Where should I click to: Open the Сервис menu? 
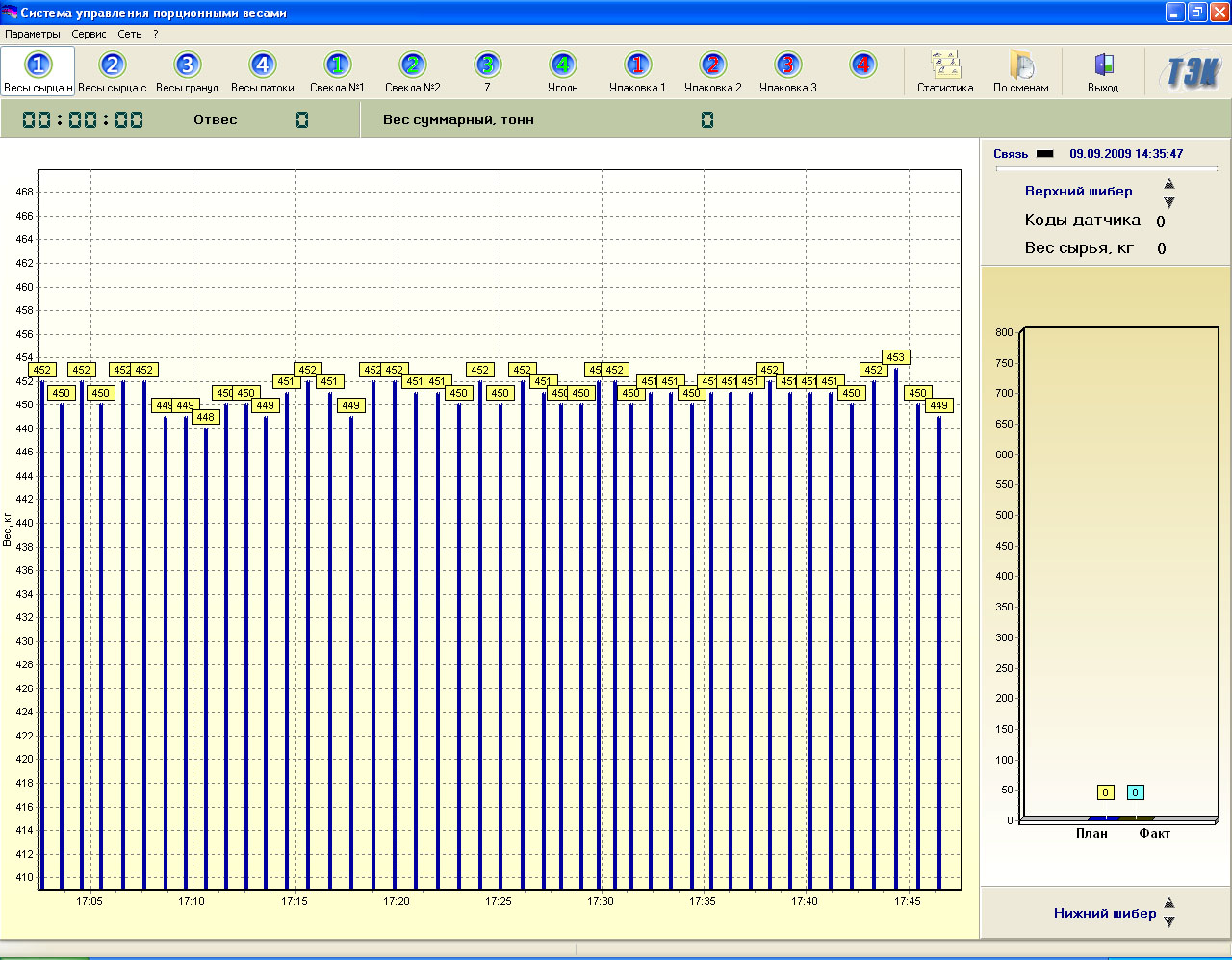pyautogui.click(x=89, y=34)
